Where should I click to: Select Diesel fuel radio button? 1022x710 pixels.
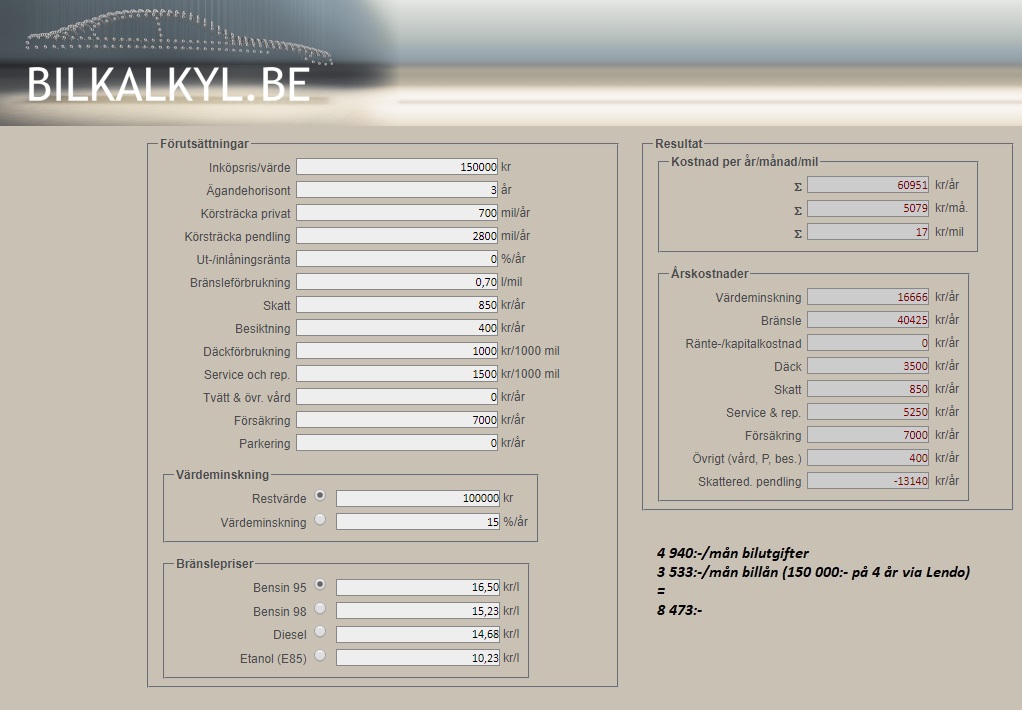click(x=320, y=632)
